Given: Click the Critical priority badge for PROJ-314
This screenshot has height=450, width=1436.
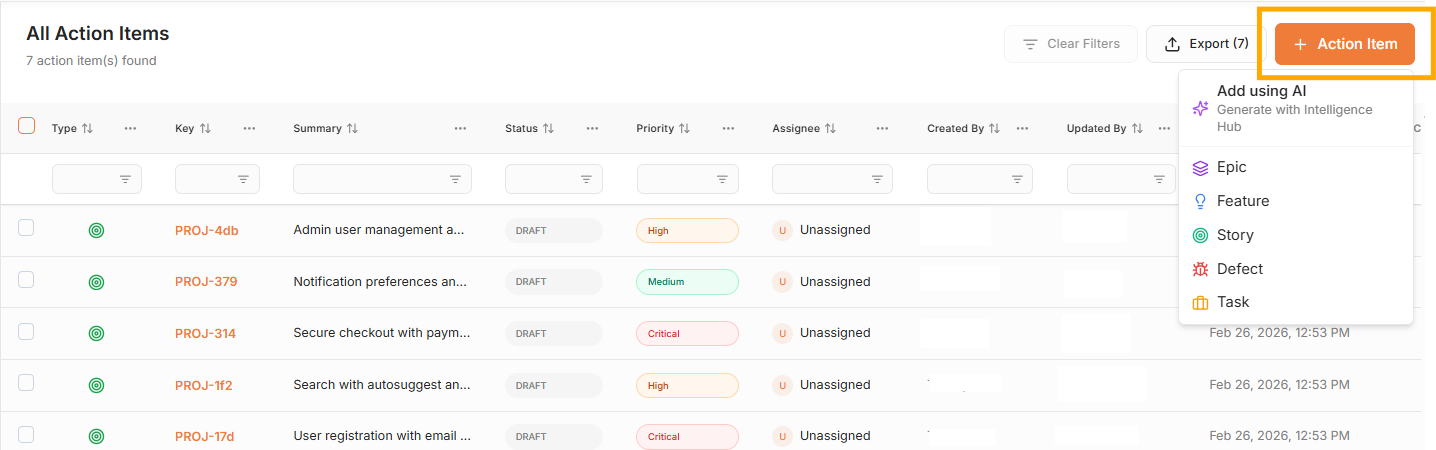Looking at the screenshot, I should (x=686, y=333).
